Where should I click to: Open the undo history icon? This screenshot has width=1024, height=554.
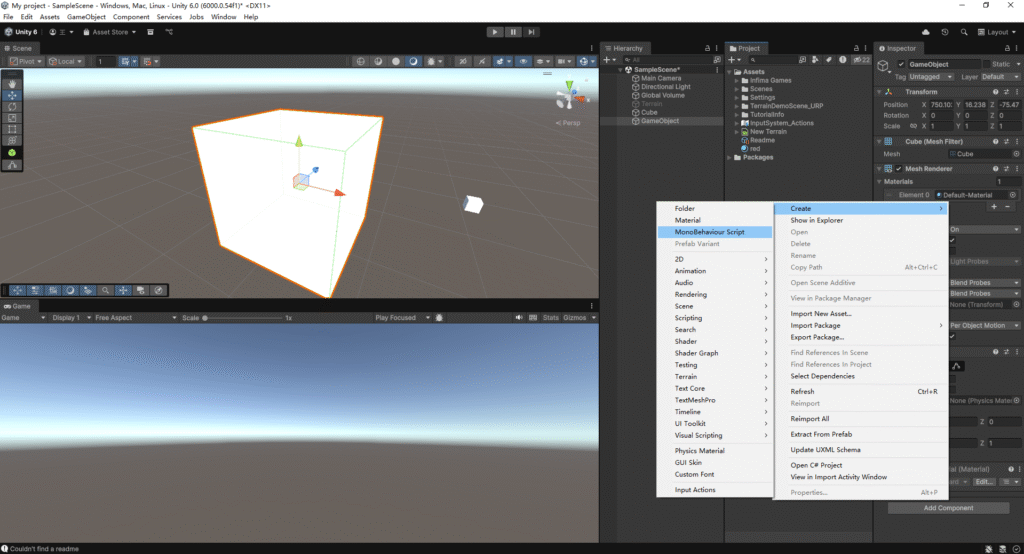tap(945, 32)
